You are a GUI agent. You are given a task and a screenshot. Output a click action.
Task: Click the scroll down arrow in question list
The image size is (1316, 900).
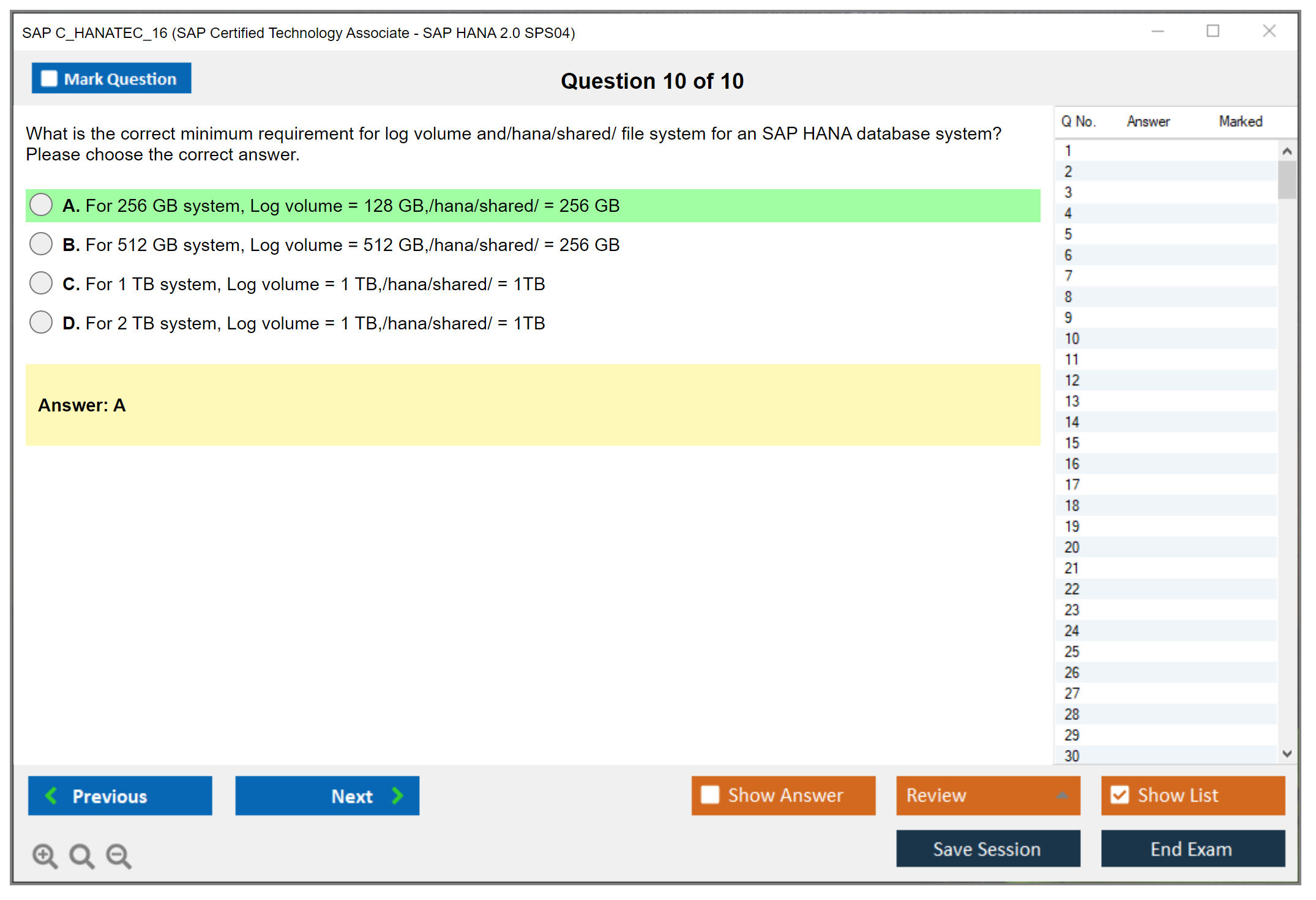click(x=1287, y=754)
